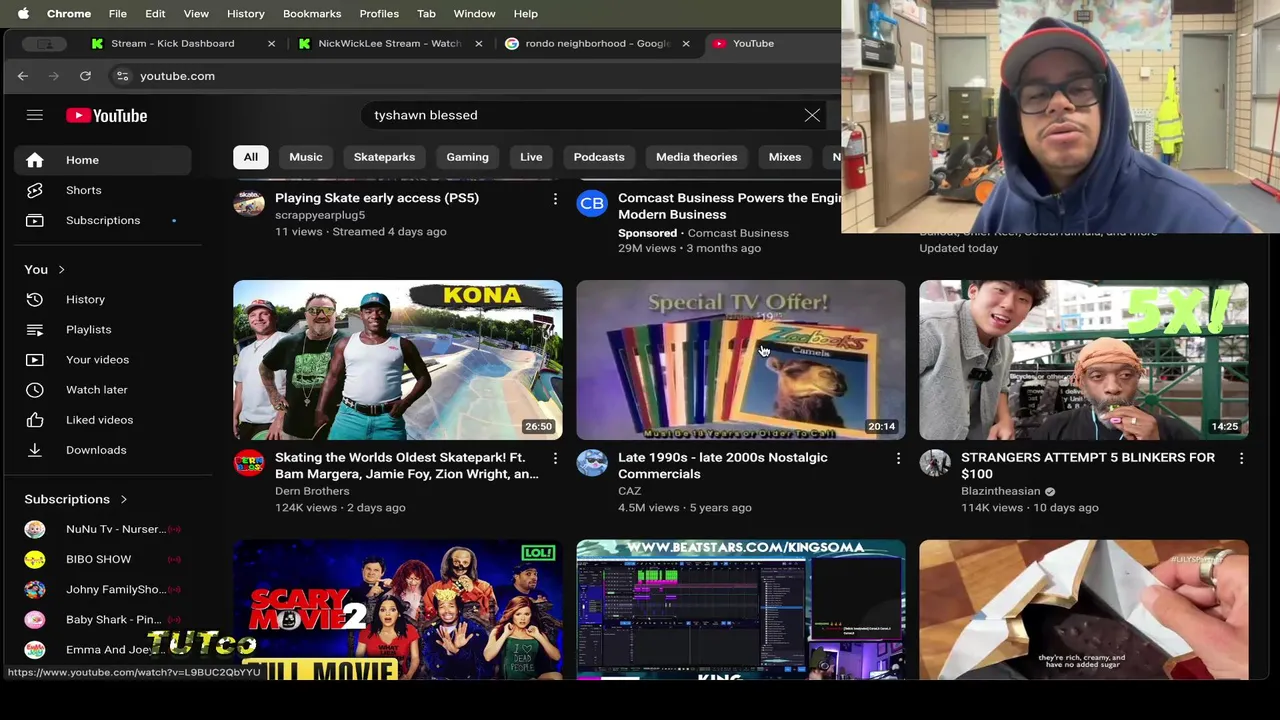The width and height of the screenshot is (1280, 720).
Task: Expand the Subscriptions section chevron
Action: tap(124, 499)
